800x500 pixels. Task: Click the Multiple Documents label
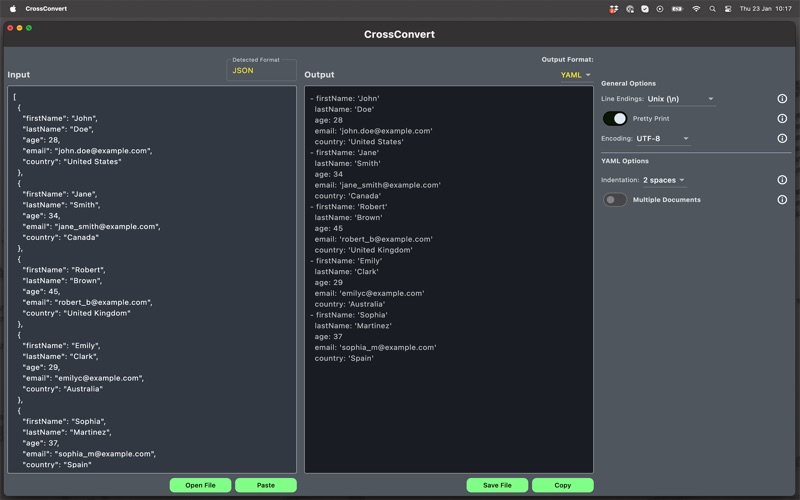pyautogui.click(x=666, y=200)
